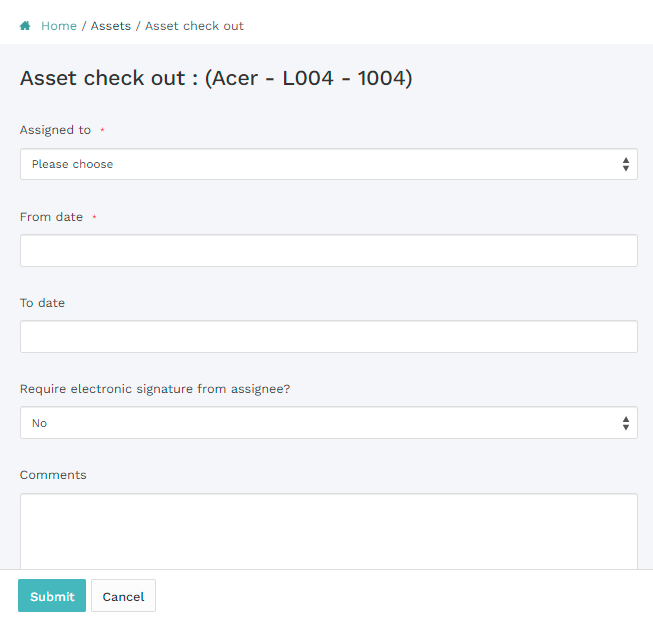Expand the electronic signature dropdown showing No

tap(320, 423)
